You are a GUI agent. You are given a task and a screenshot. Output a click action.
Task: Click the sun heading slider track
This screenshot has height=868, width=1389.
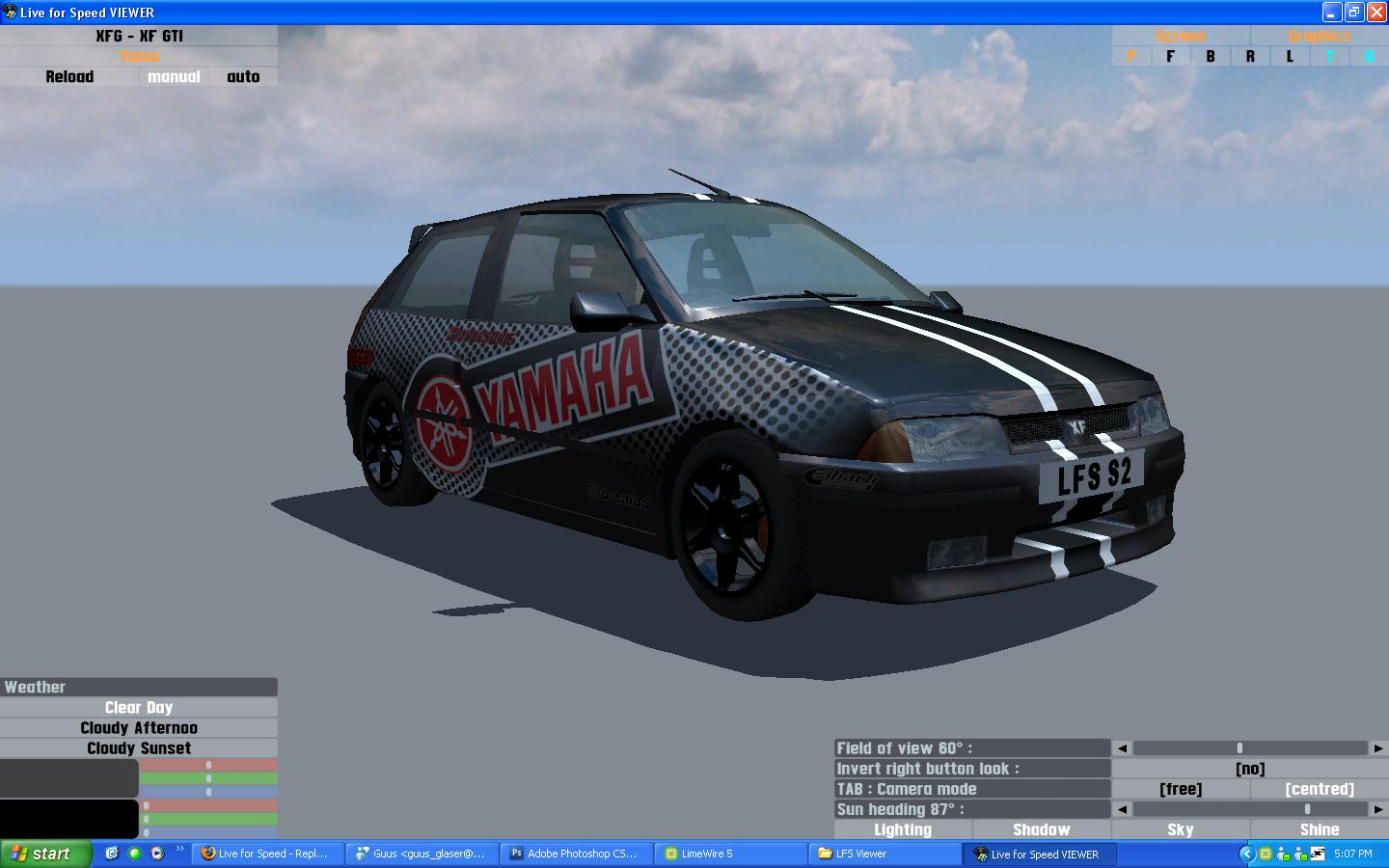1250,809
